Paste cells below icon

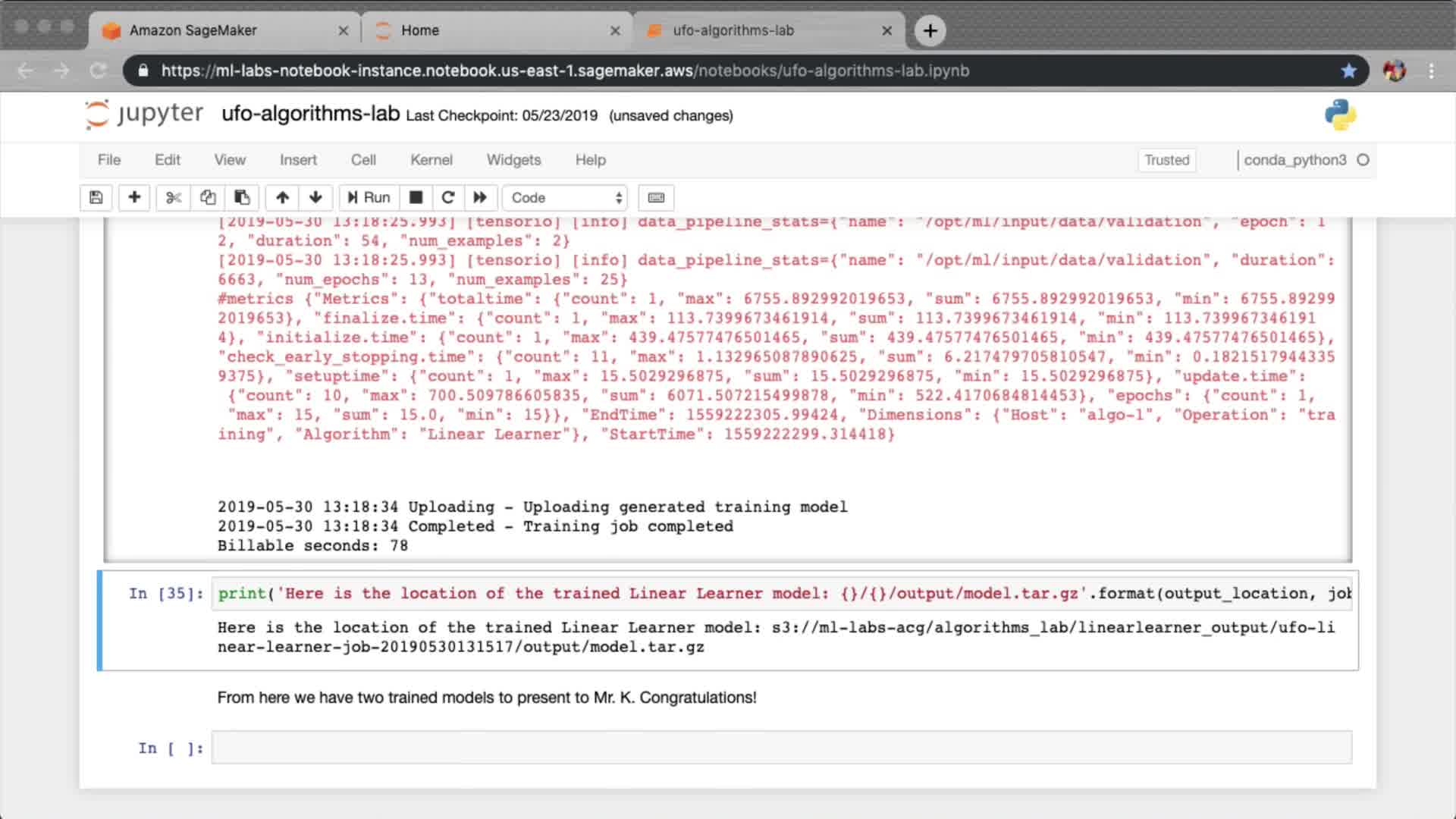click(242, 198)
